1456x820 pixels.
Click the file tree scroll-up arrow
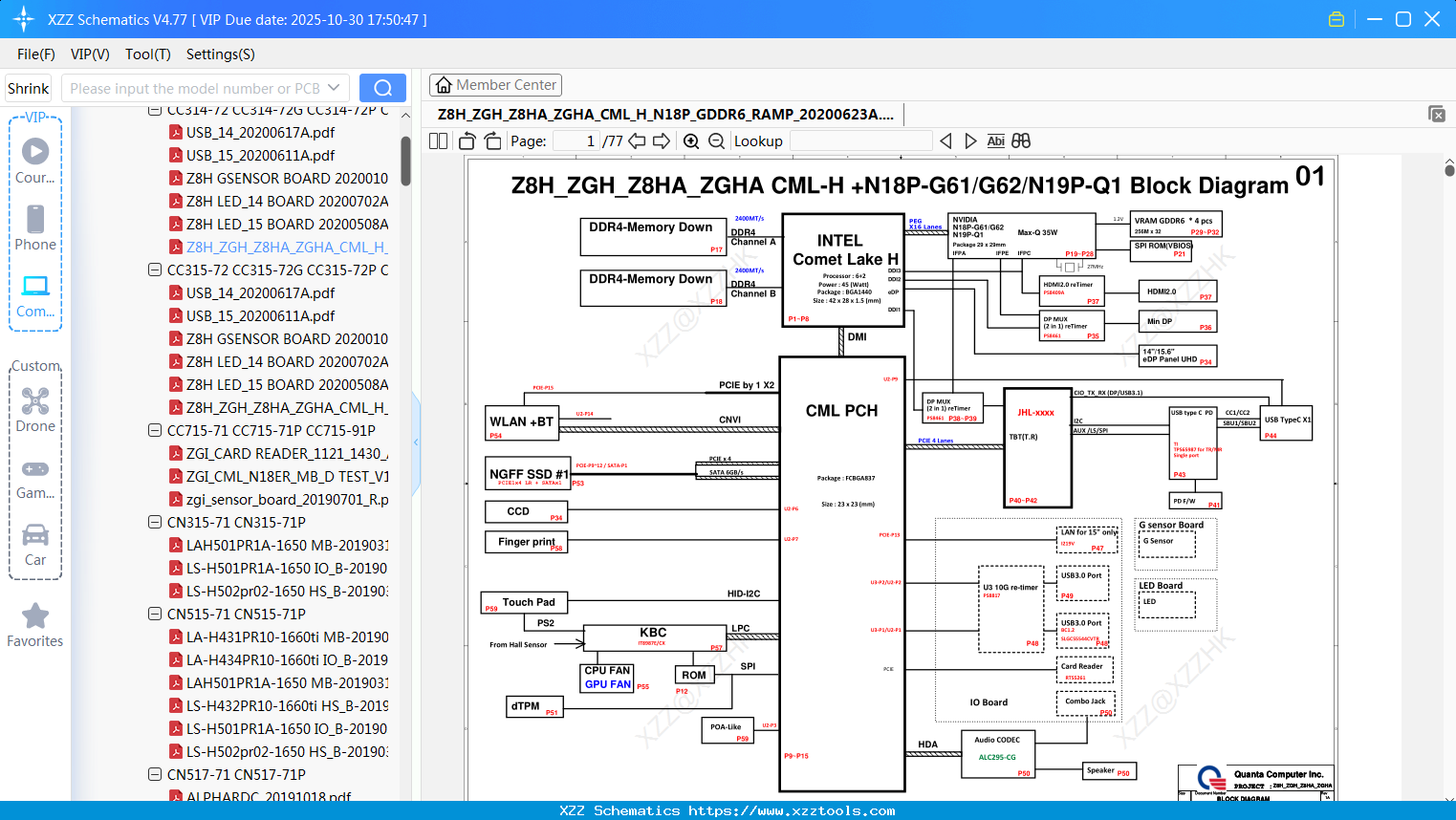click(x=405, y=116)
